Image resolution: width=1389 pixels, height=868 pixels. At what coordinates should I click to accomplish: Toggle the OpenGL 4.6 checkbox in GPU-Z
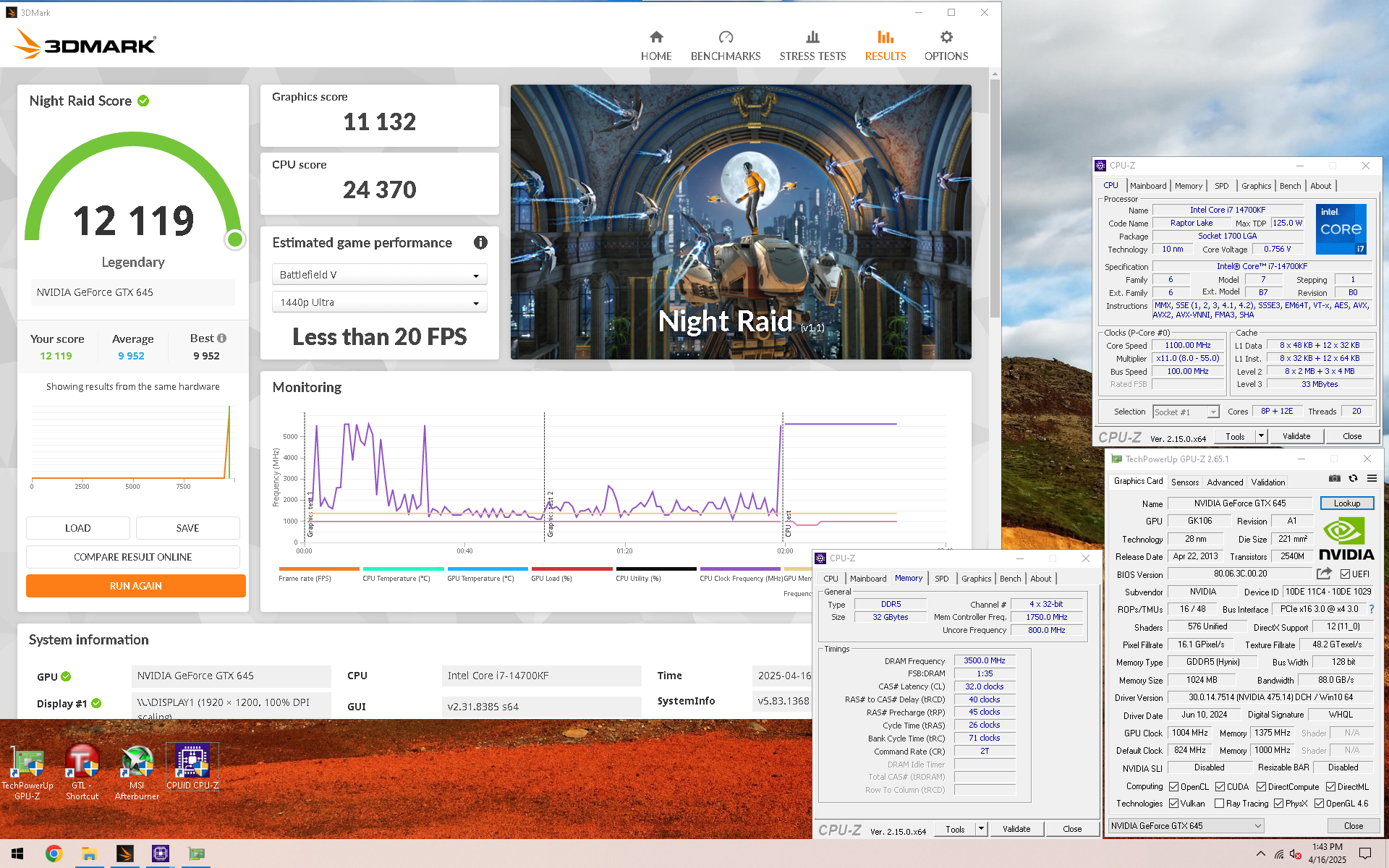(x=1319, y=803)
